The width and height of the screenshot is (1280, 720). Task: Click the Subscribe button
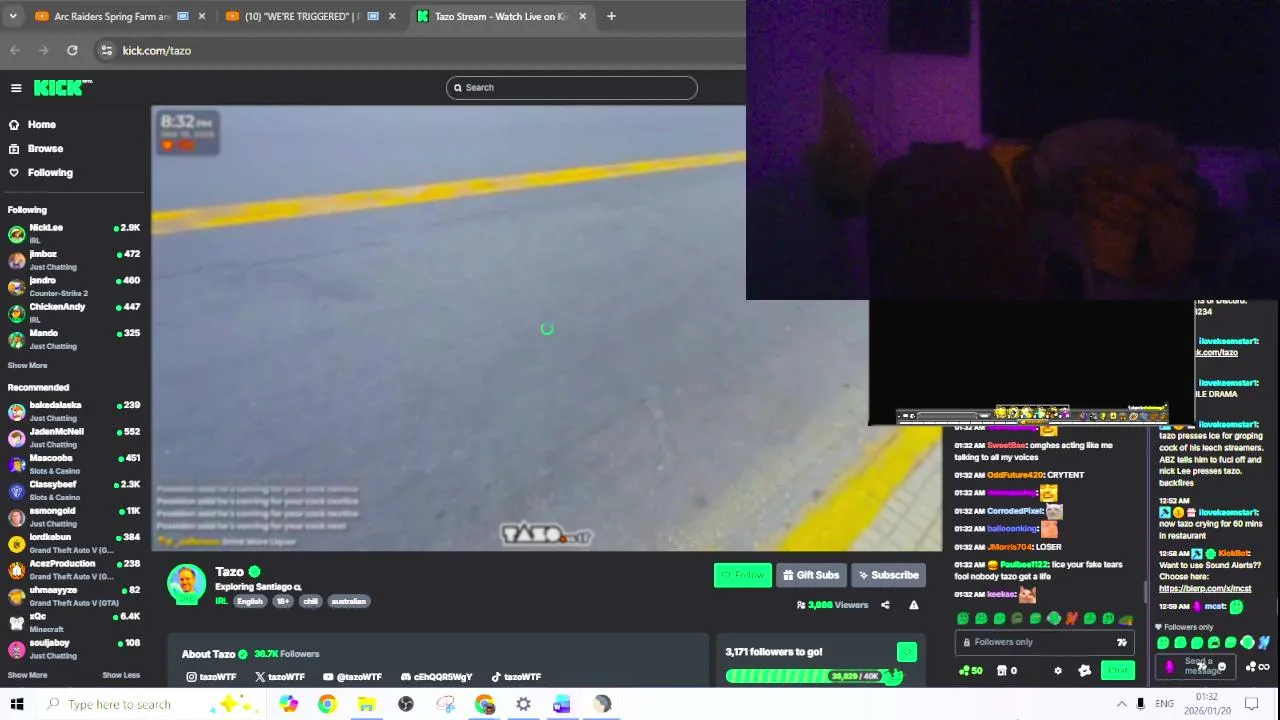tap(887, 575)
